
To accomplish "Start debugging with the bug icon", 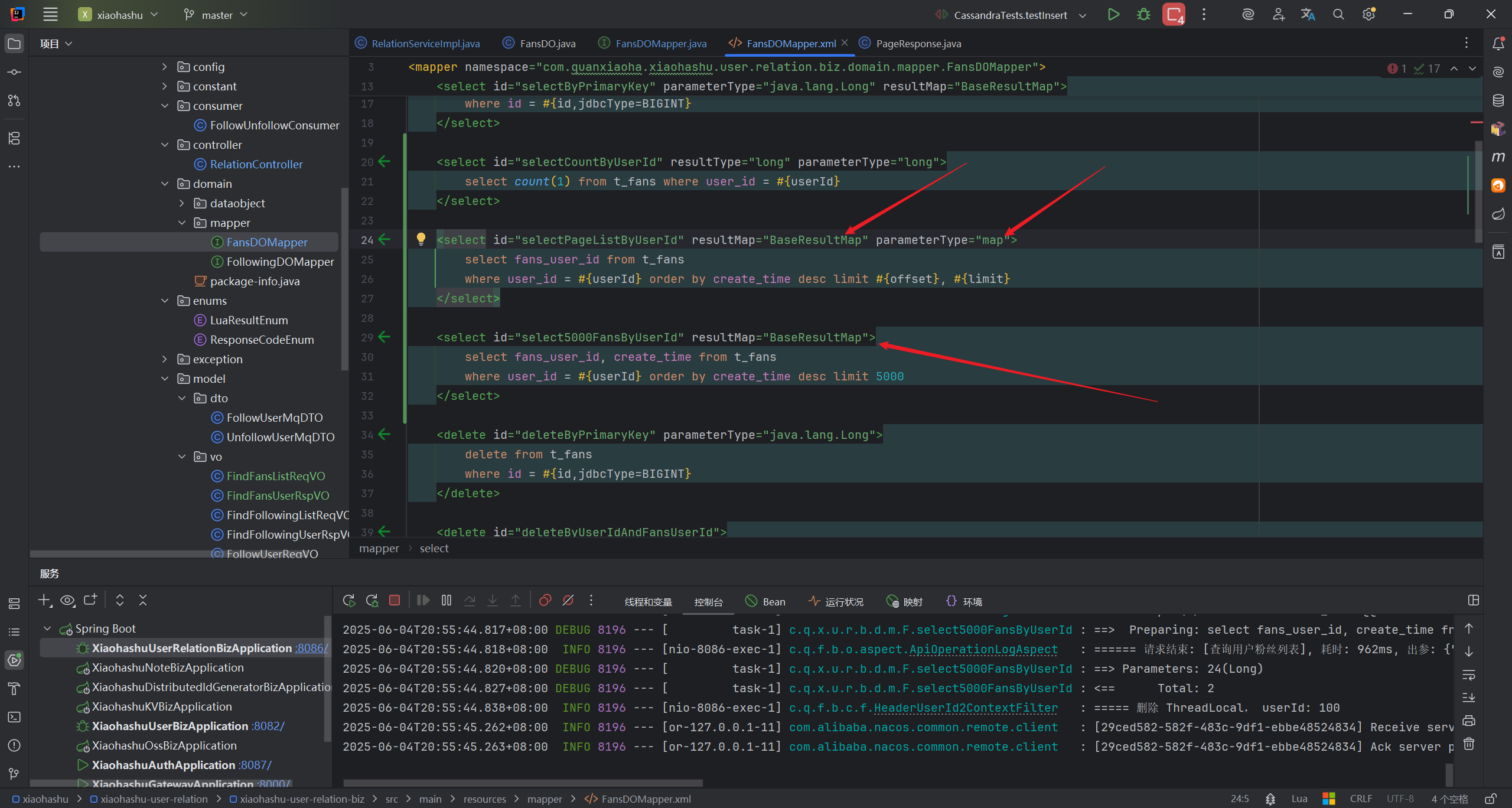I will tap(1143, 14).
